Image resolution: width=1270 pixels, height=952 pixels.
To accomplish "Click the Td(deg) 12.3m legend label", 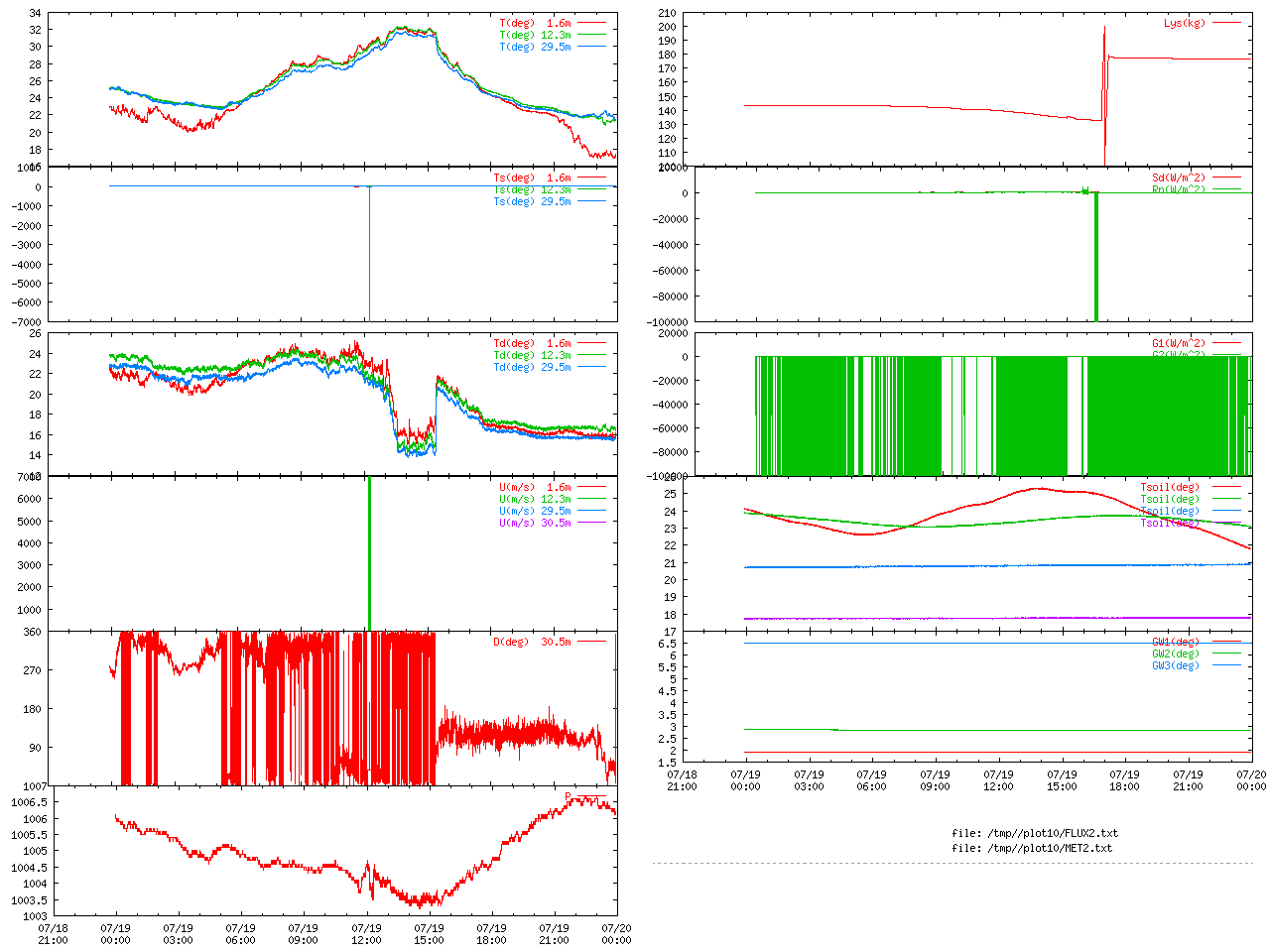I will 532,355.
